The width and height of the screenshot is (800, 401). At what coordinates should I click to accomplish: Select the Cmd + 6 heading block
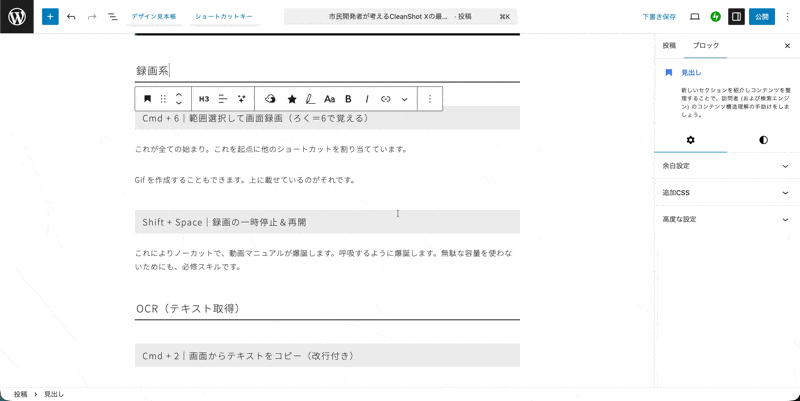(327, 118)
